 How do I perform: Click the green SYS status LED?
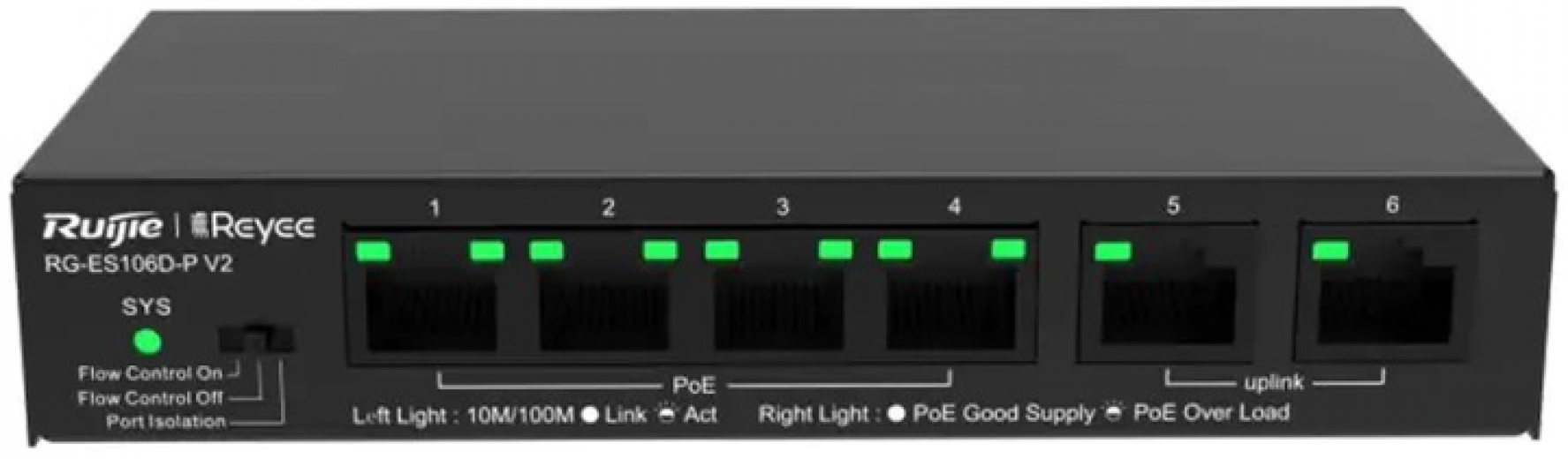click(x=147, y=341)
